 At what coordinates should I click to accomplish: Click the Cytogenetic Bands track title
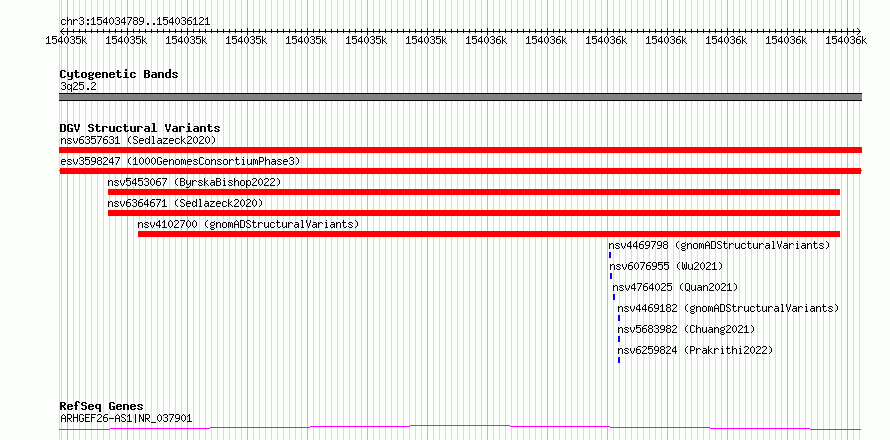coord(119,74)
